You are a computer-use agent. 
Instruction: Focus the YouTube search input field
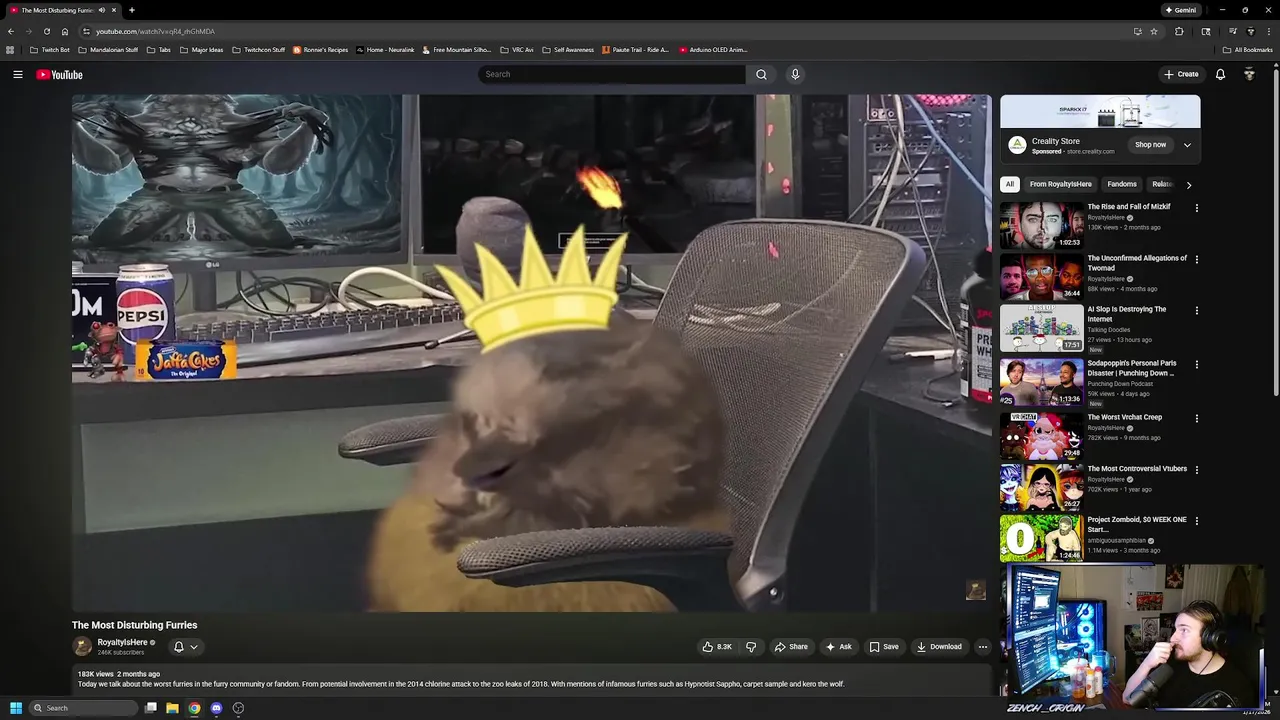tap(612, 74)
